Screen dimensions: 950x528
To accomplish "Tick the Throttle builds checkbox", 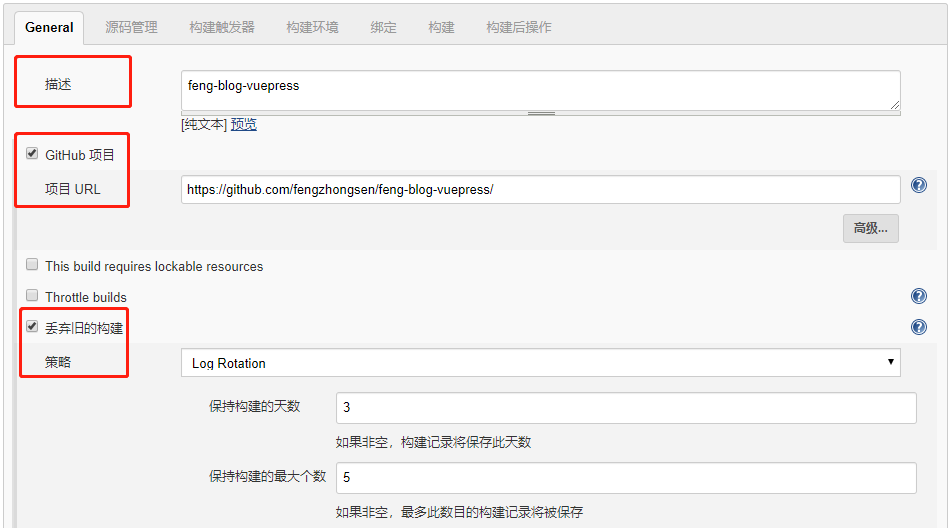I will click(x=32, y=296).
